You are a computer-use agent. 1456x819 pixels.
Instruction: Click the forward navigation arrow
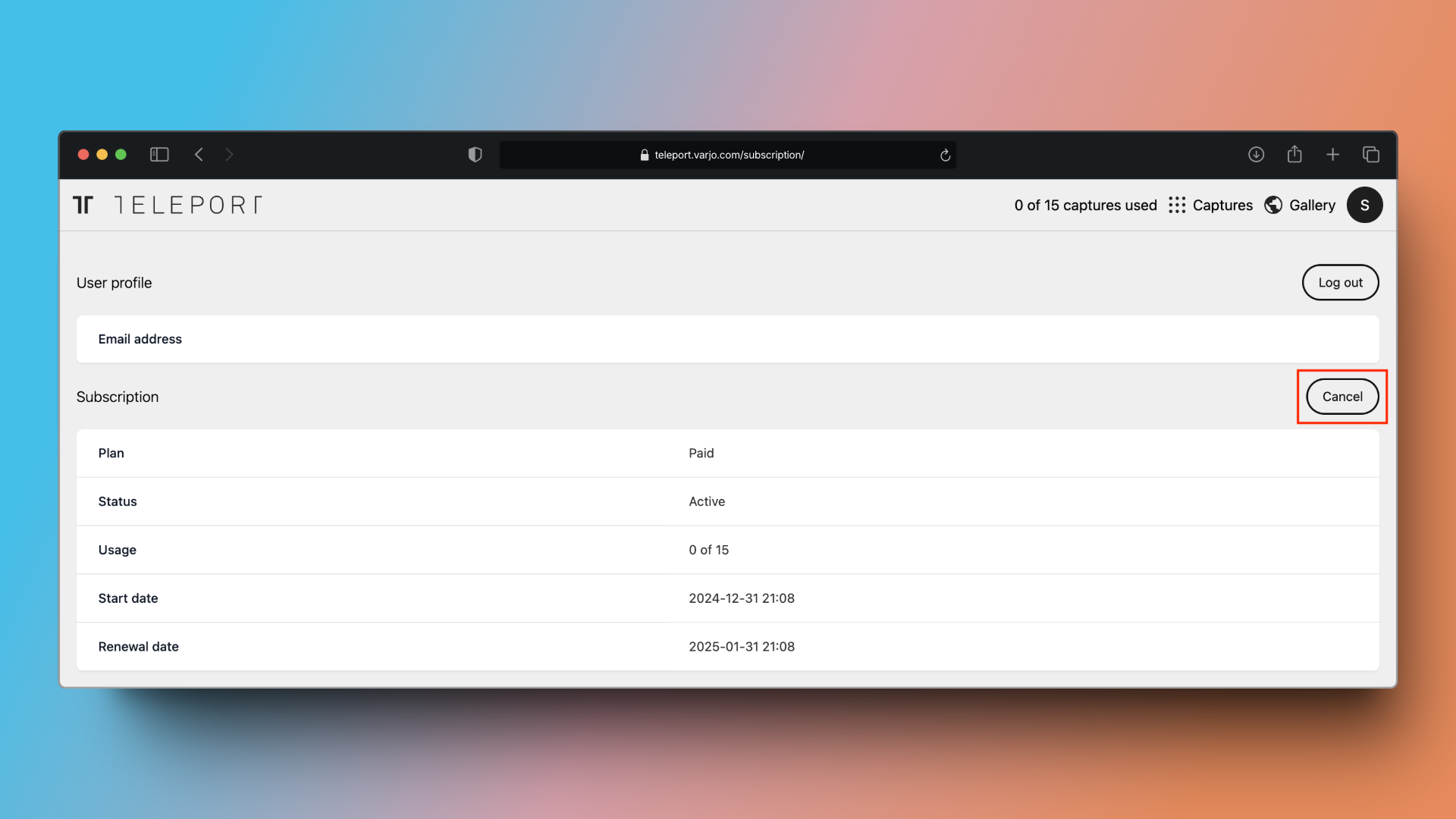(229, 155)
